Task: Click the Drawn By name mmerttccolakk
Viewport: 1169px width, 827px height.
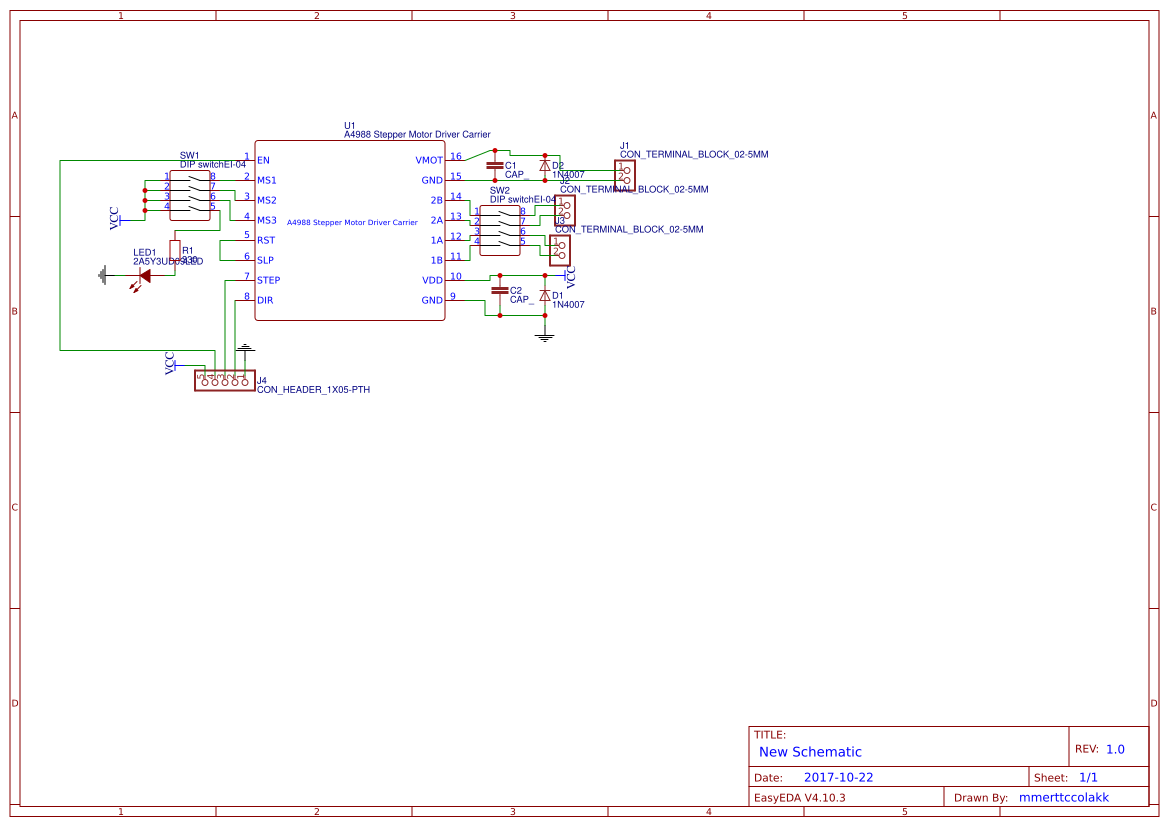Action: [1064, 796]
